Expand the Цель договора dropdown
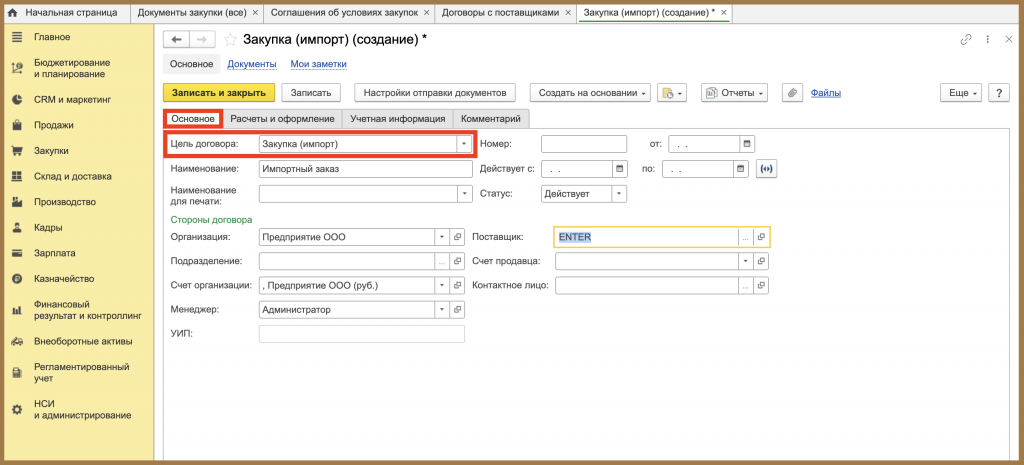The height and width of the screenshot is (465, 1024). point(464,144)
